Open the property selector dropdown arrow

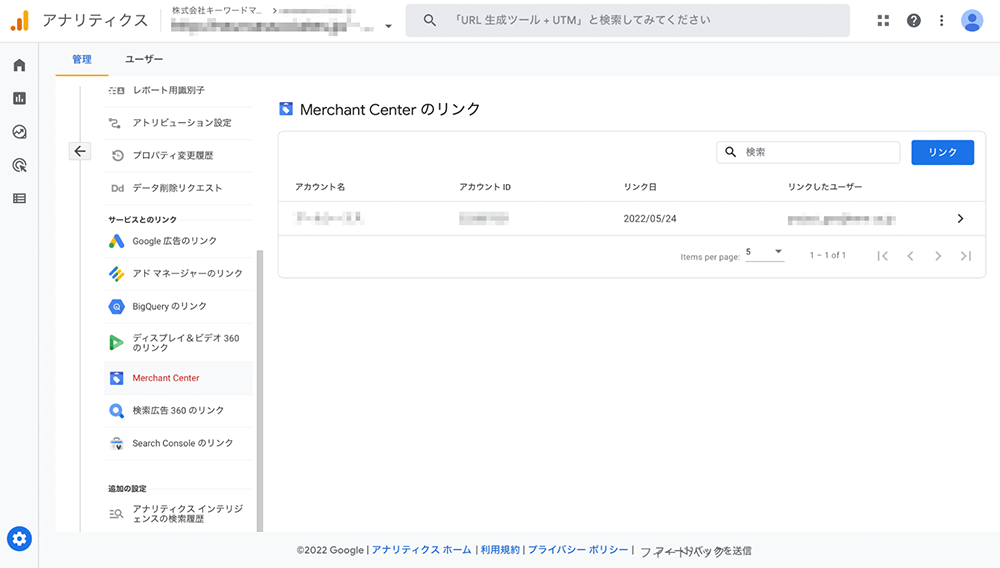pyautogui.click(x=388, y=26)
